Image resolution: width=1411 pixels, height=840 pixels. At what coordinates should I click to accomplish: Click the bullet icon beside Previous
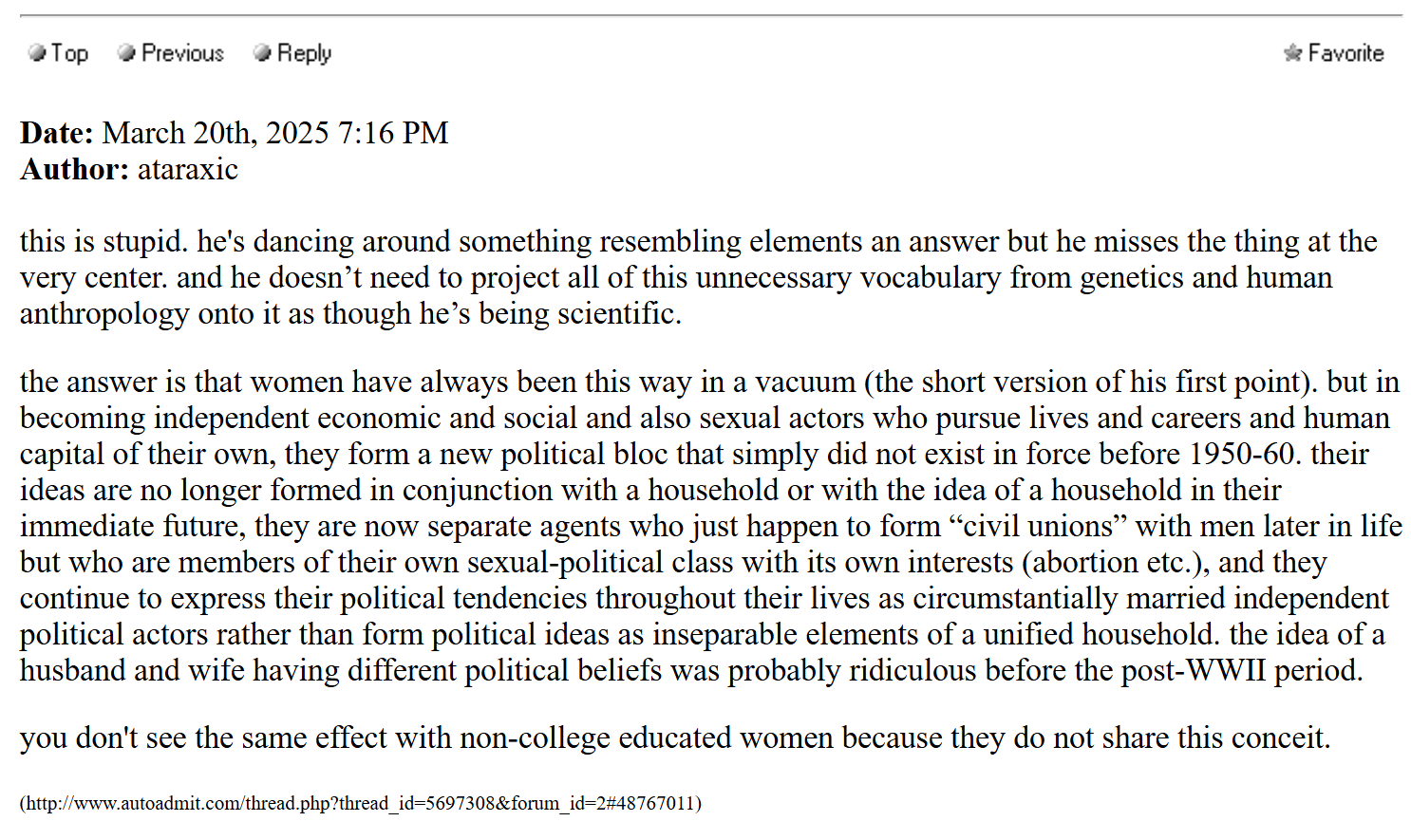(126, 53)
